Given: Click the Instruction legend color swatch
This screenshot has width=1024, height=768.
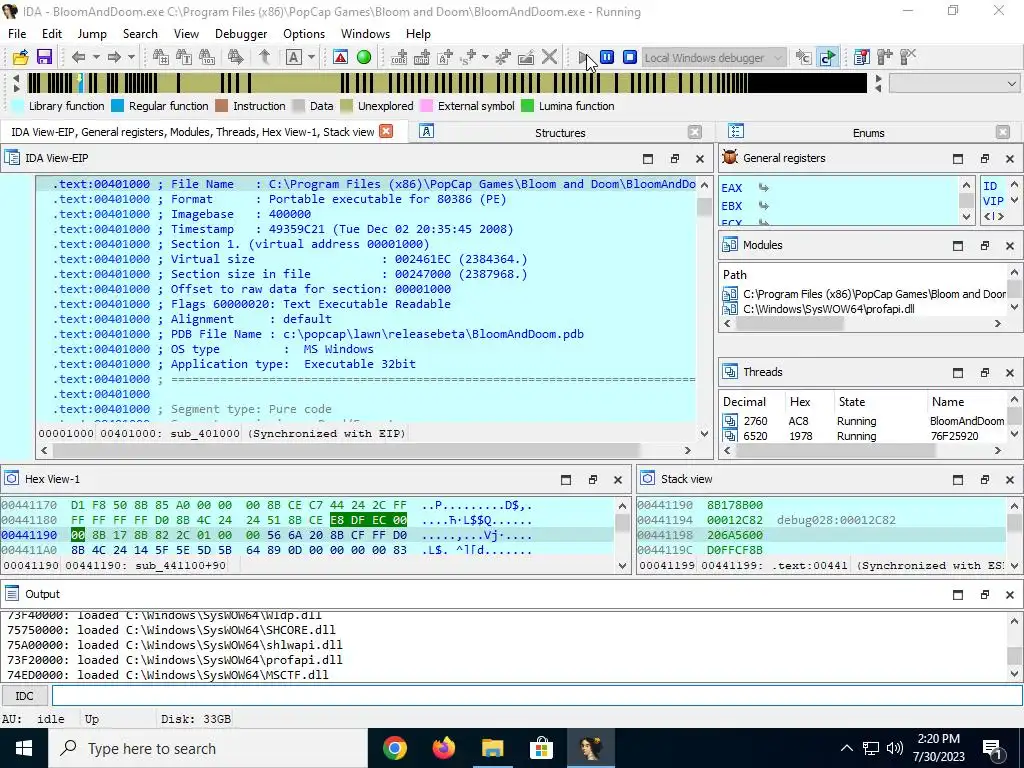Looking at the screenshot, I should (x=221, y=106).
